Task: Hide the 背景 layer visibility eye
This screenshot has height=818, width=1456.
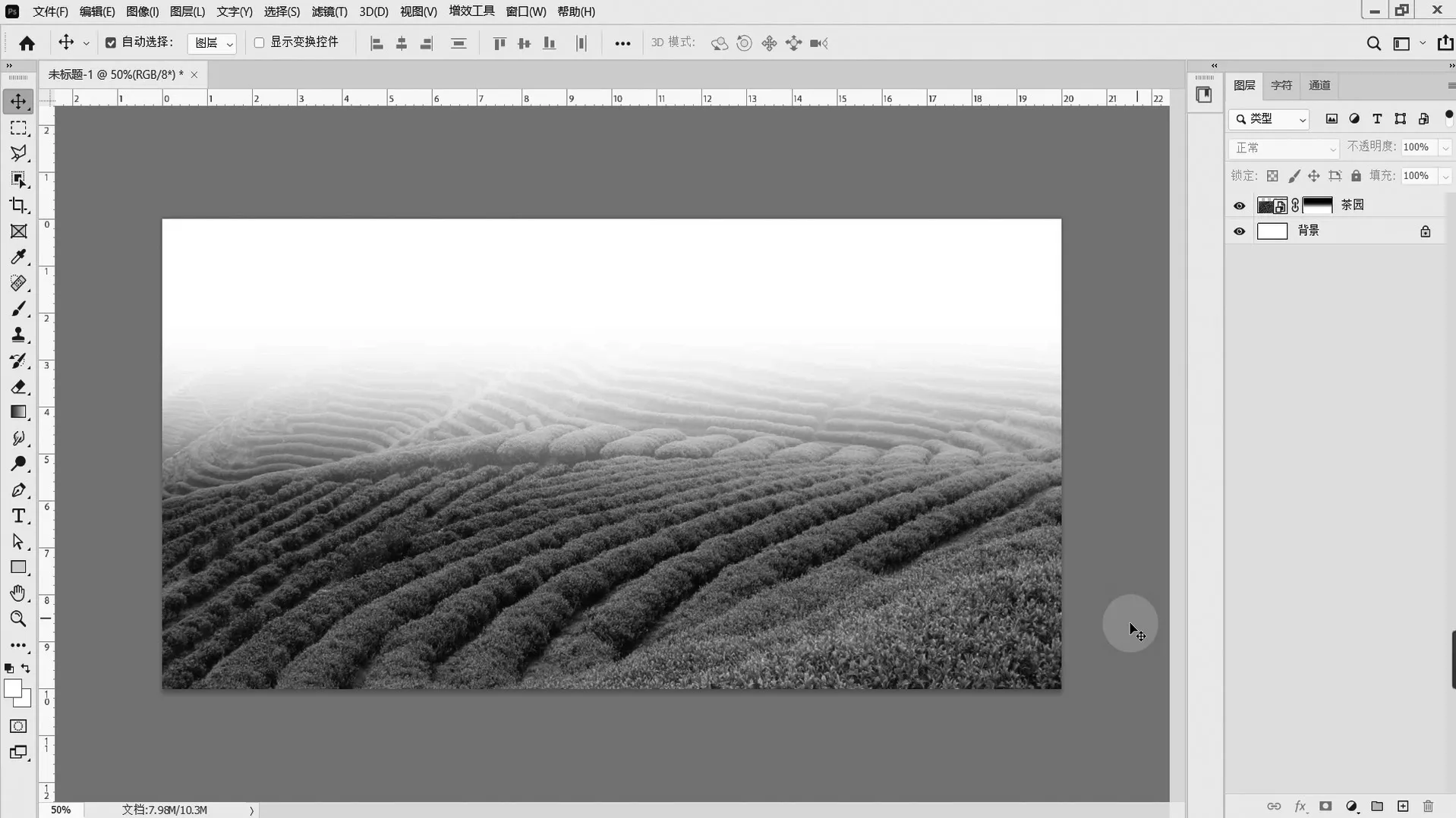Action: click(1239, 231)
